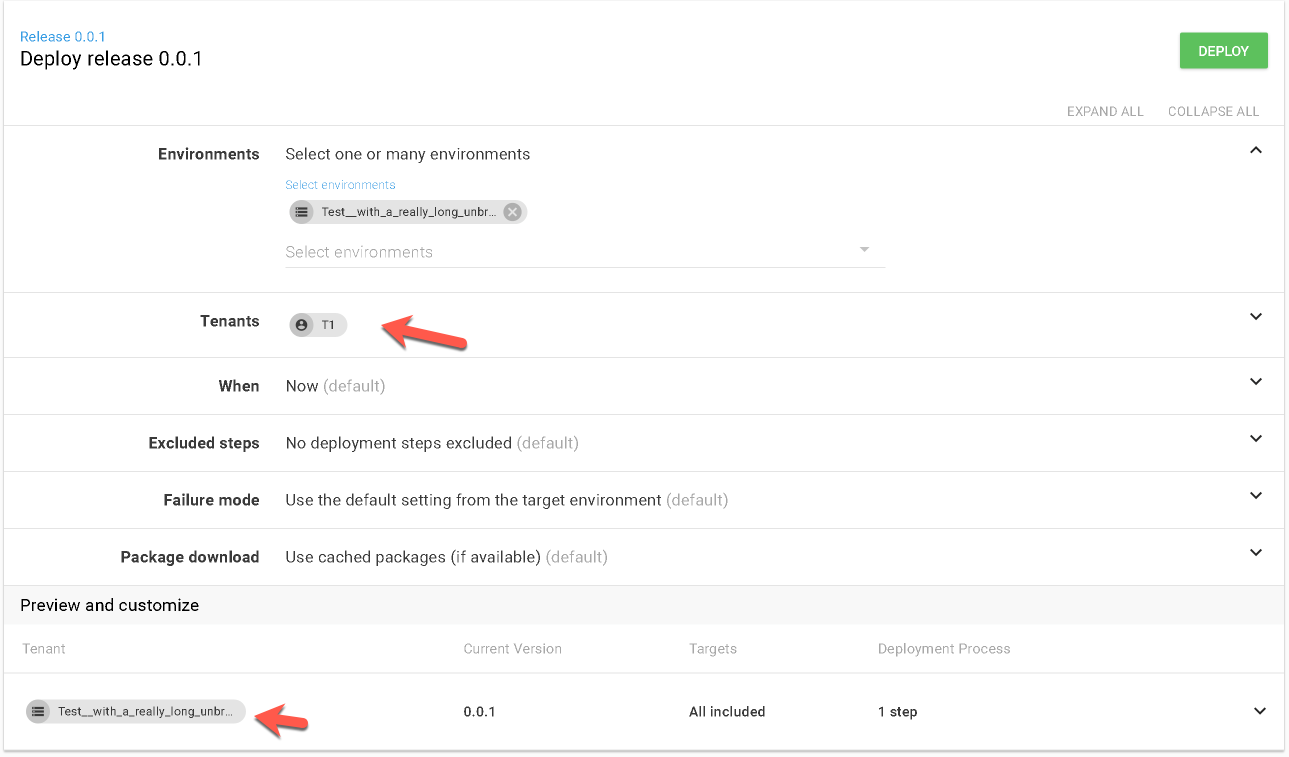Click EXPAND ALL
The image size is (1289, 757).
tap(1105, 111)
